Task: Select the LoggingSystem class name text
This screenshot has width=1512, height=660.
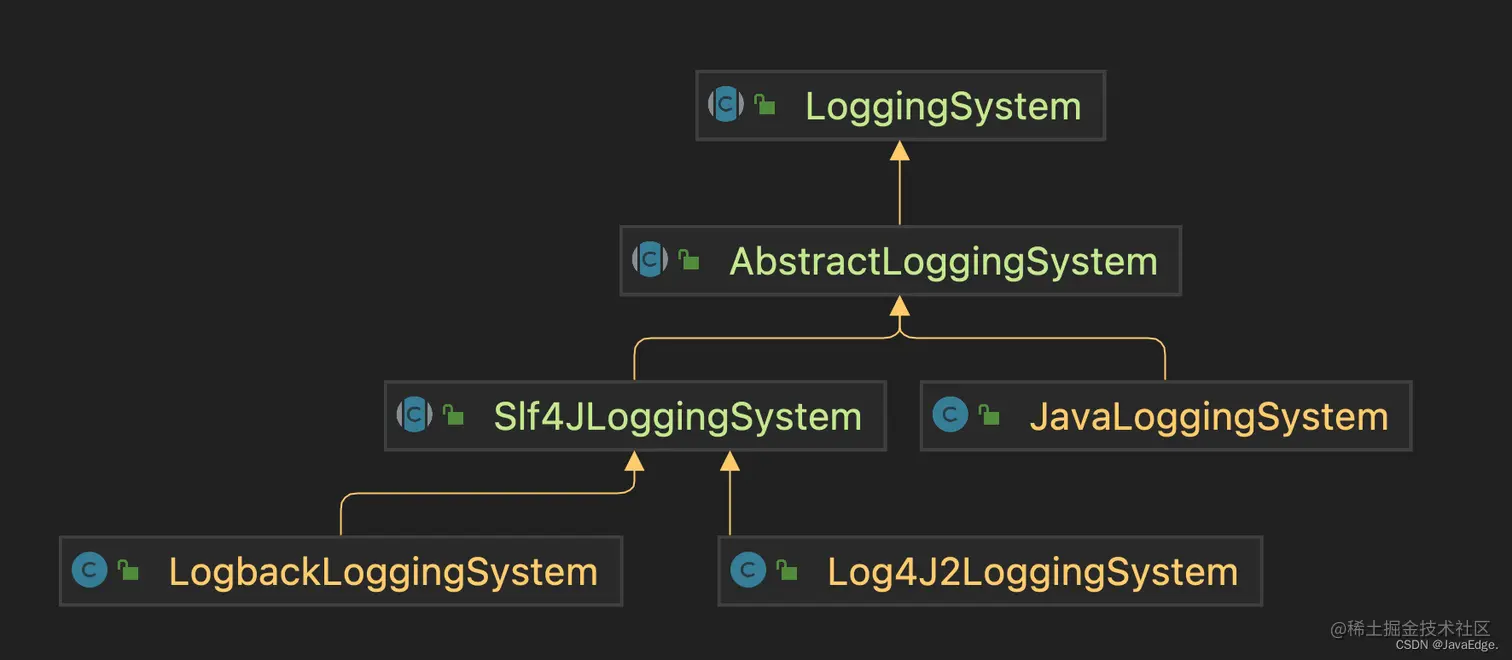Action: pos(943,107)
